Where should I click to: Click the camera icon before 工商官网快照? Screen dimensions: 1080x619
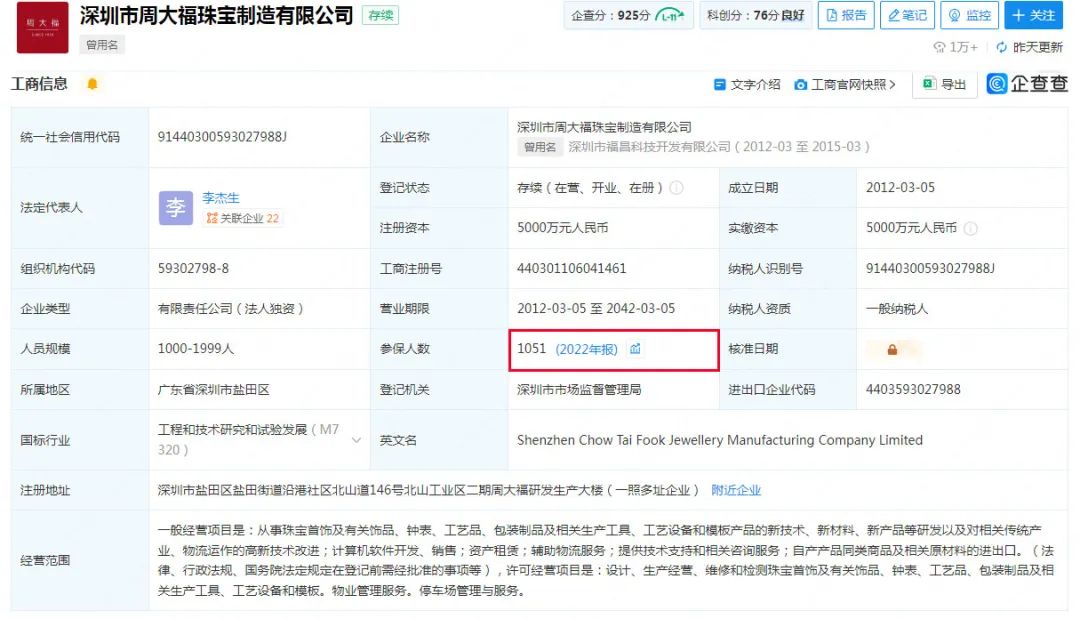pos(800,85)
